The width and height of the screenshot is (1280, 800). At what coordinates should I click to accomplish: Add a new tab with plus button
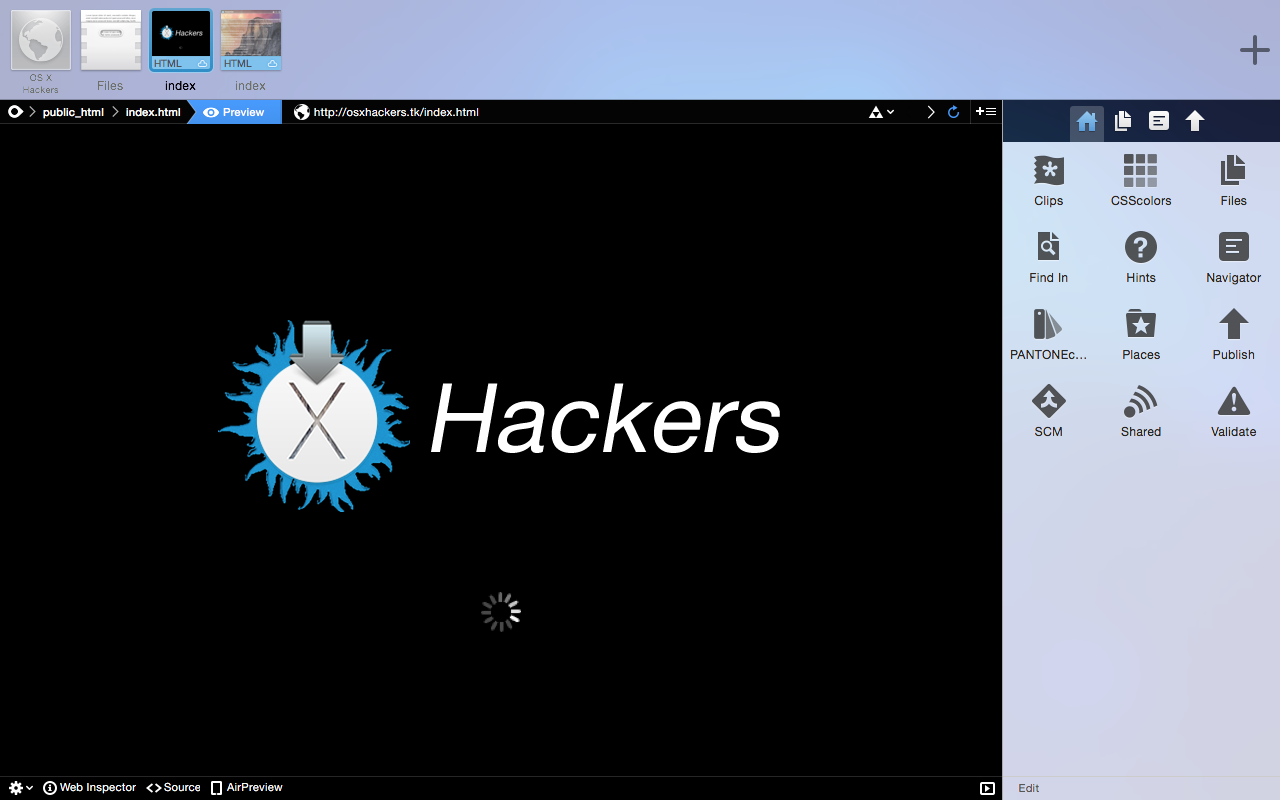1254,50
